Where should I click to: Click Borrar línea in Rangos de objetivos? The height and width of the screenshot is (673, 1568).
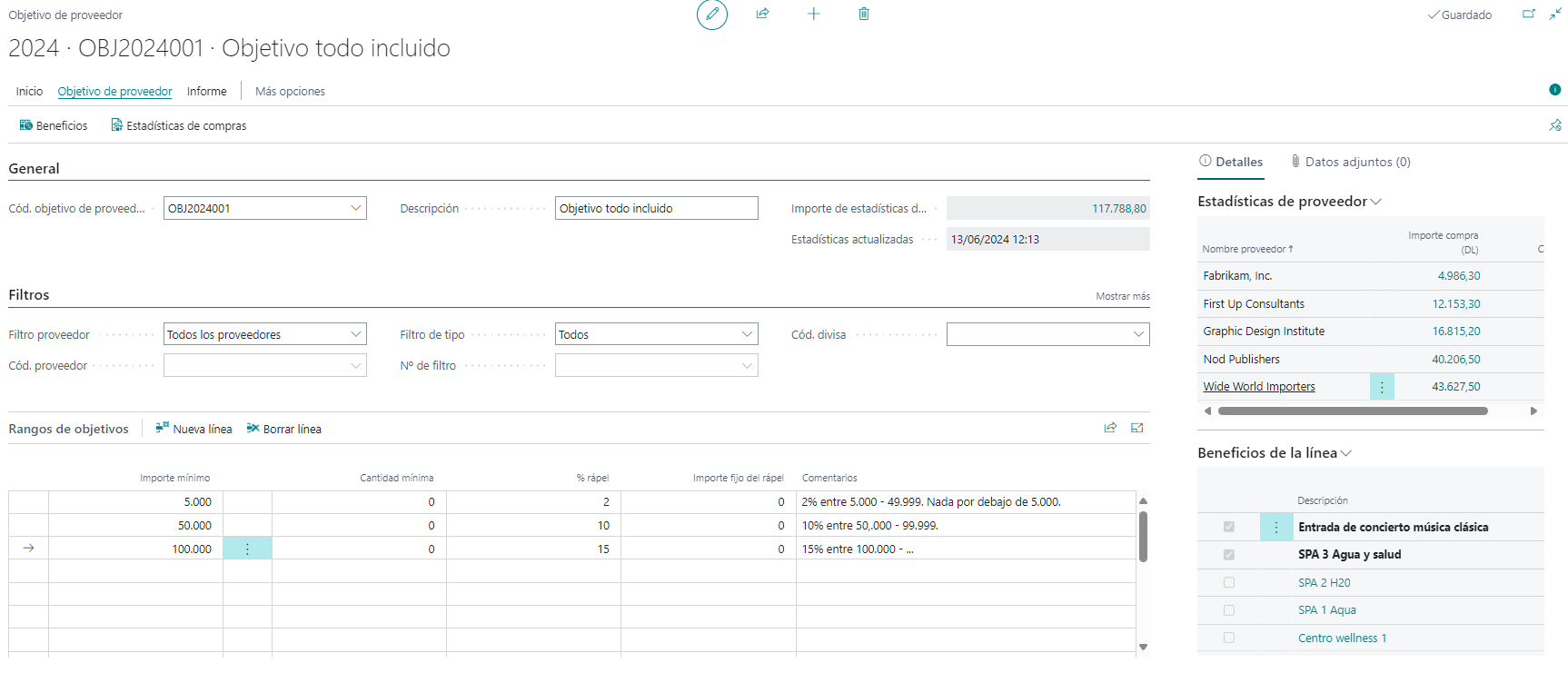[283, 429]
